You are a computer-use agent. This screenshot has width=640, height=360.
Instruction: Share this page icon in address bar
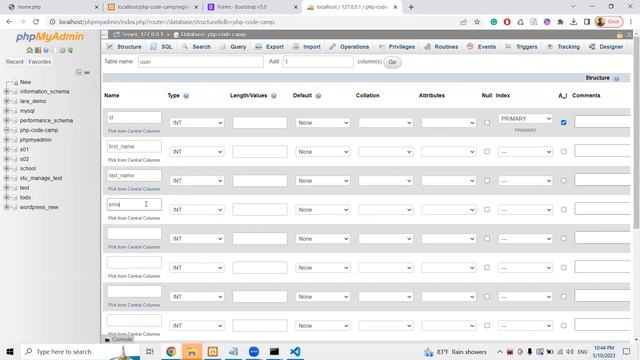463,22
